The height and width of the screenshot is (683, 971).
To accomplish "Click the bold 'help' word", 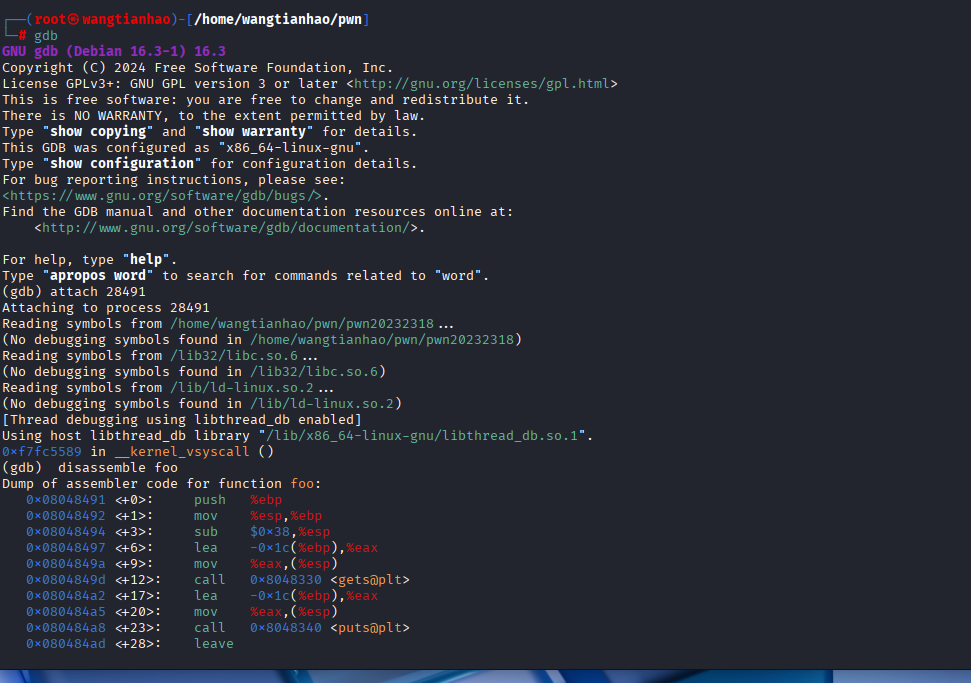I will click(x=146, y=259).
